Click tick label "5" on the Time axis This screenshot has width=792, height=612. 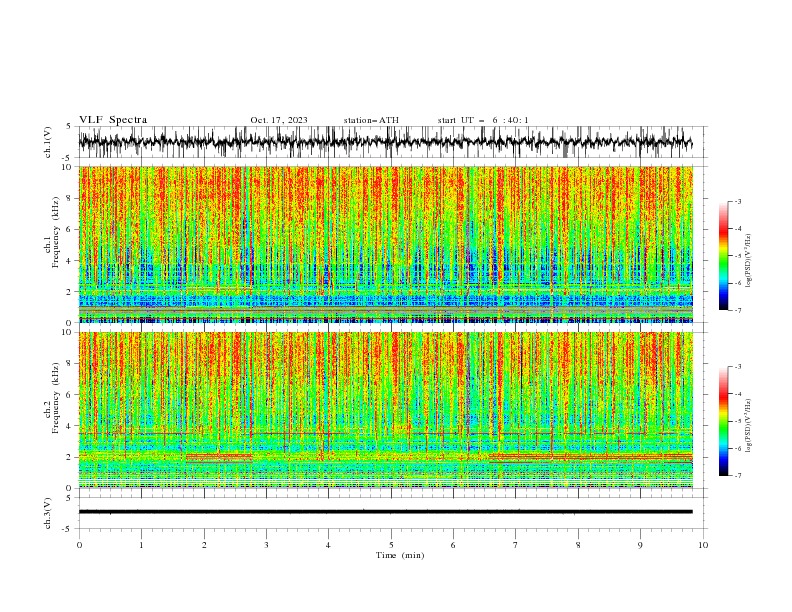coord(391,545)
